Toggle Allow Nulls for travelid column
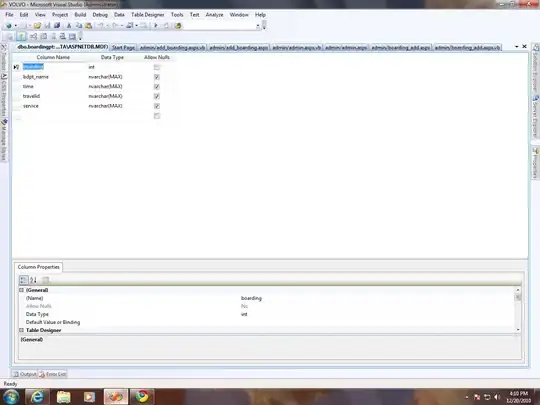The image size is (540, 405). pos(157,96)
